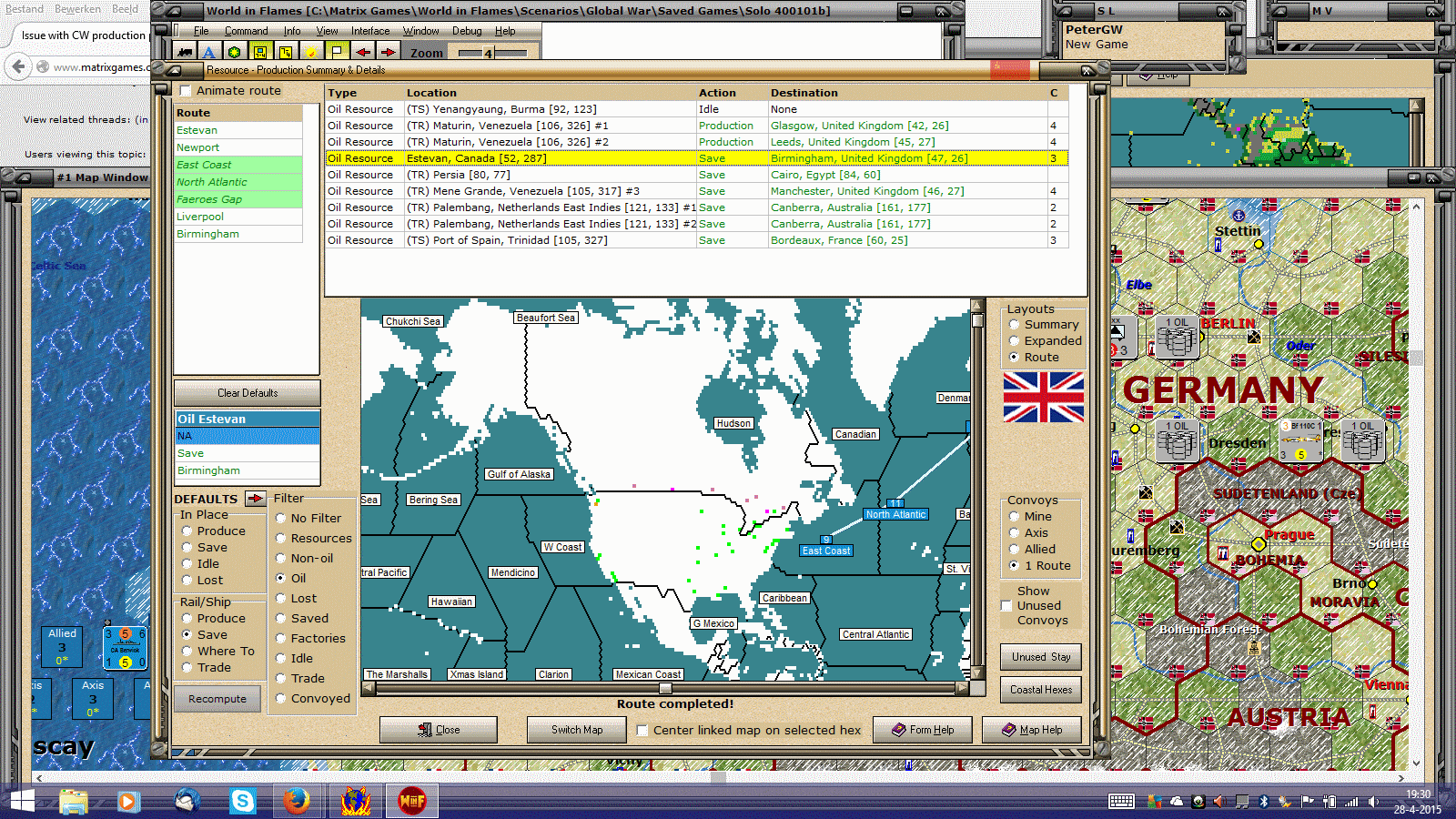Open Windows Start menu
Screen dimensions: 1456x819
22,801
